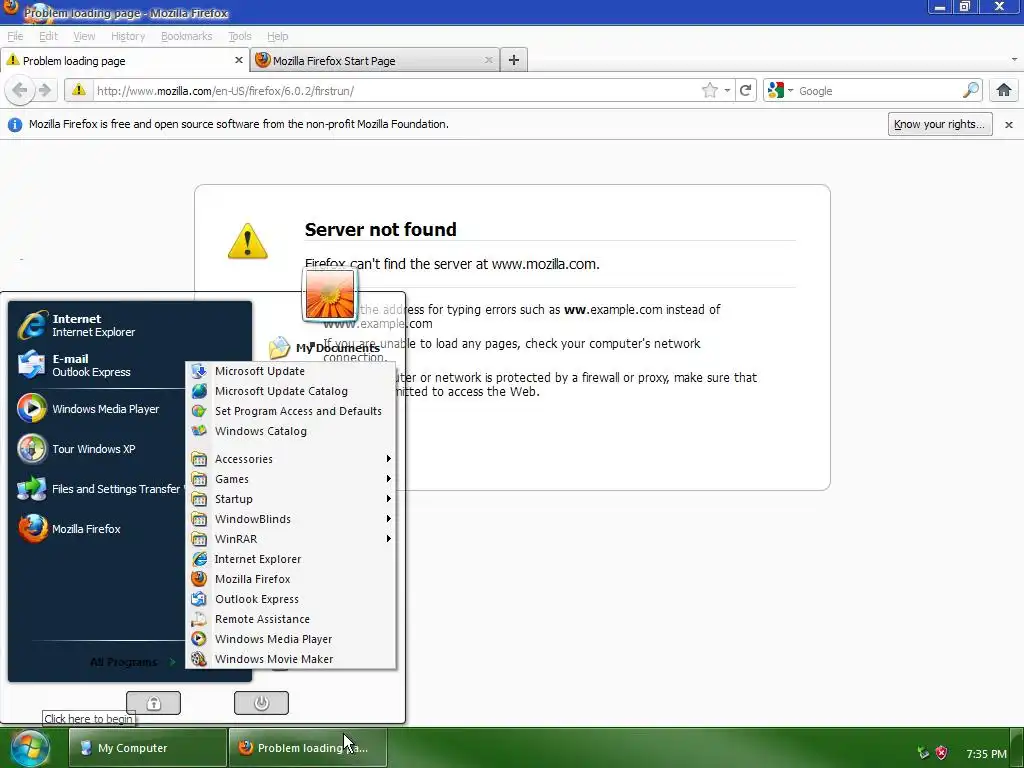
Task: Expand the Games submenu
Action: point(291,479)
